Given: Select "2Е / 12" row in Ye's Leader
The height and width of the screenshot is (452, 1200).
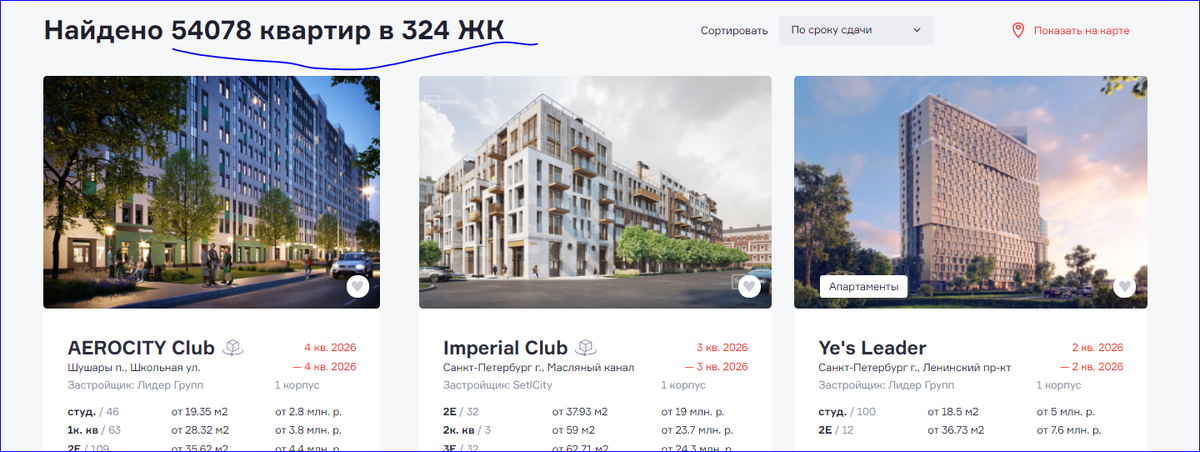Looking at the screenshot, I should pos(962,430).
